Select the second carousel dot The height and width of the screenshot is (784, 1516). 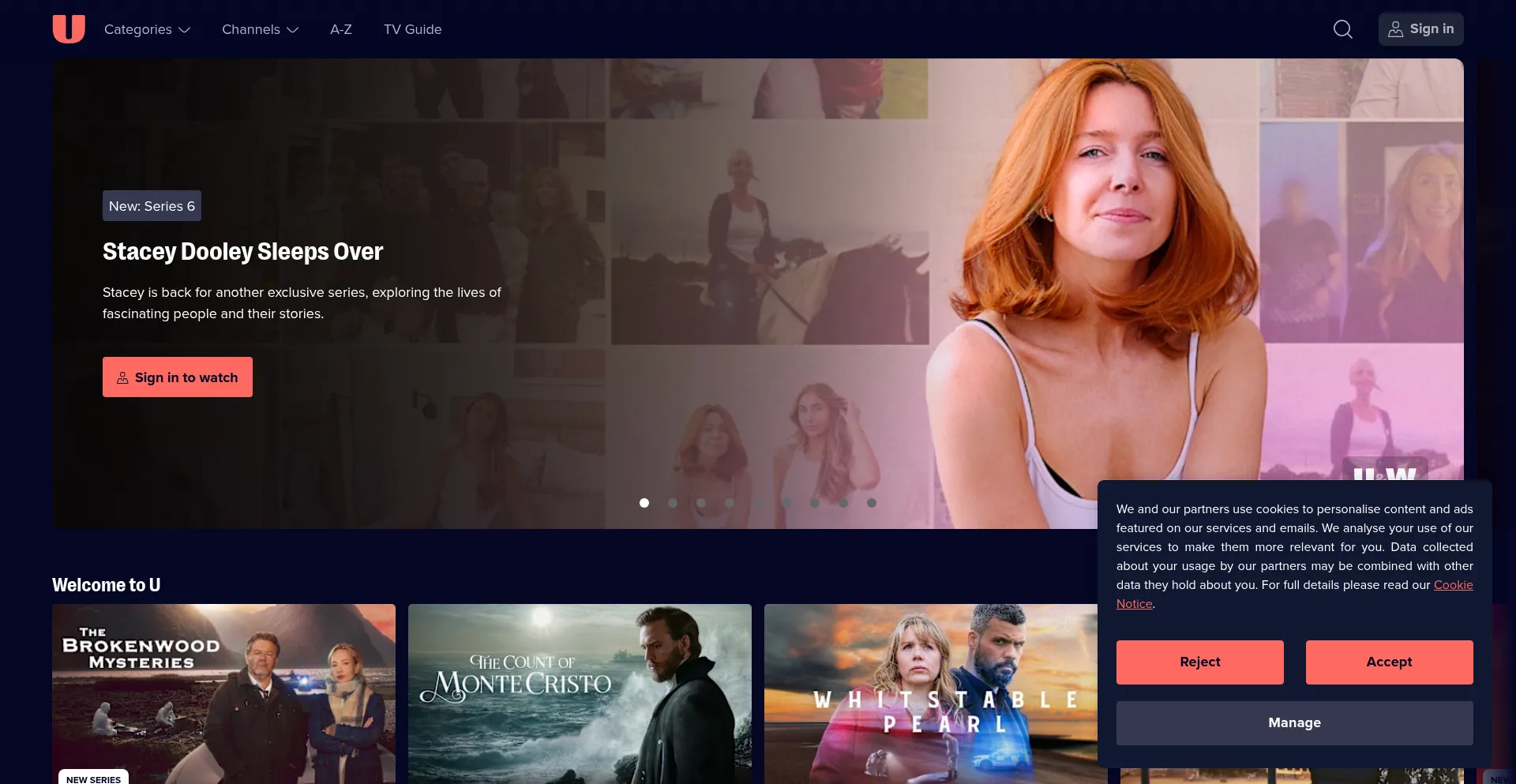673,503
